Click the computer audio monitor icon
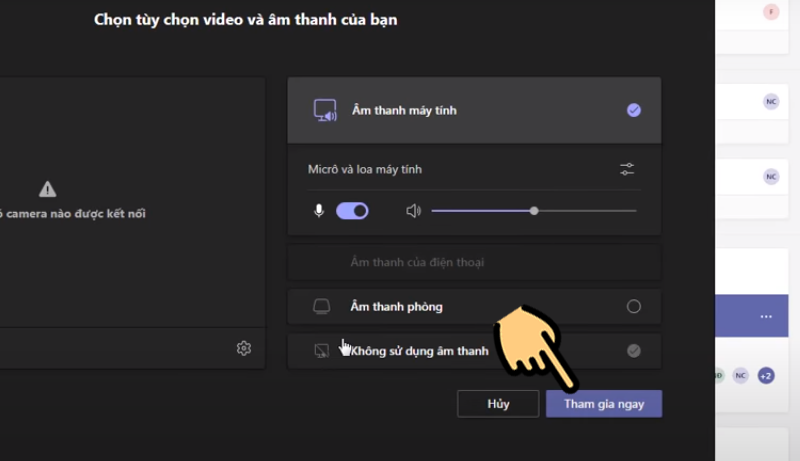Screen dimensions: 800x461 click(x=325, y=110)
